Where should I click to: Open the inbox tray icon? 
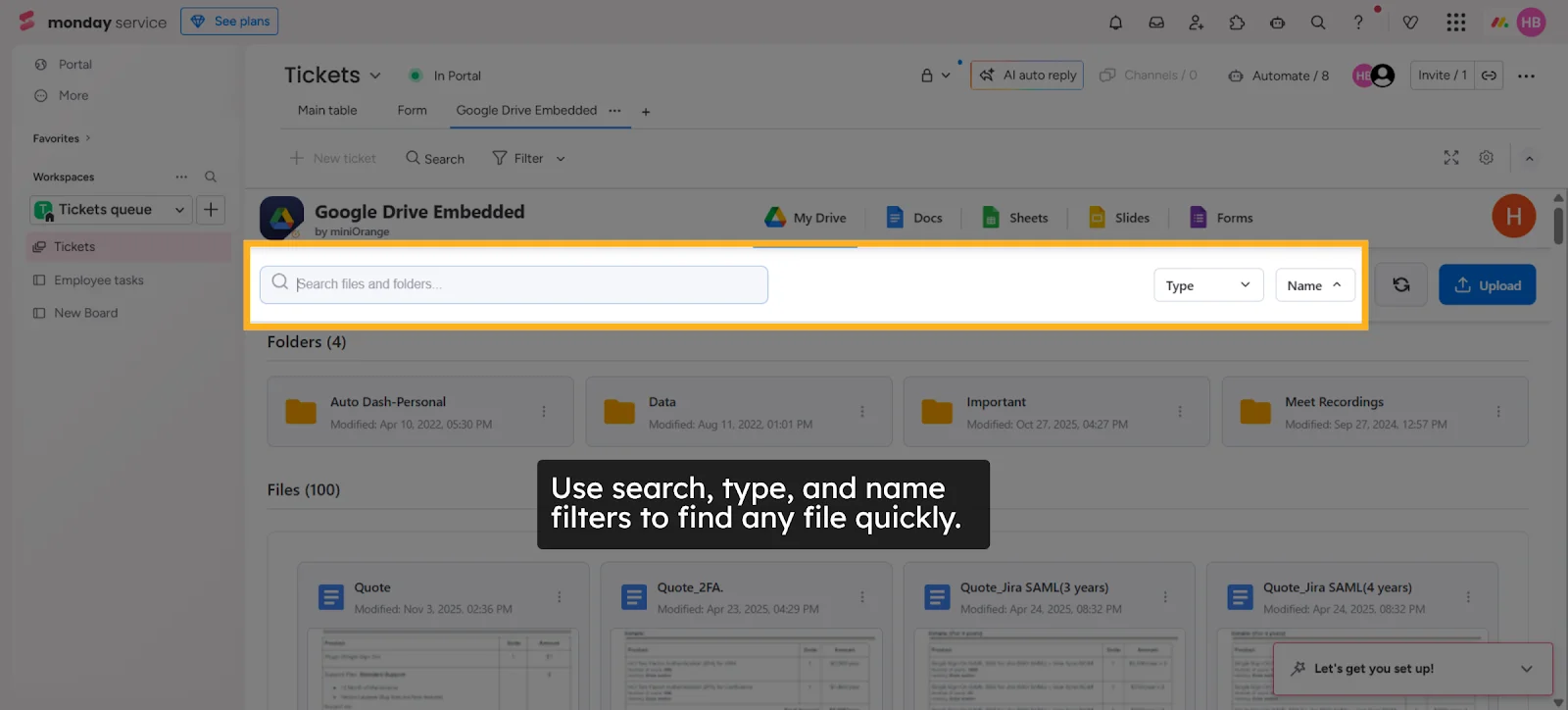pyautogui.click(x=1156, y=23)
